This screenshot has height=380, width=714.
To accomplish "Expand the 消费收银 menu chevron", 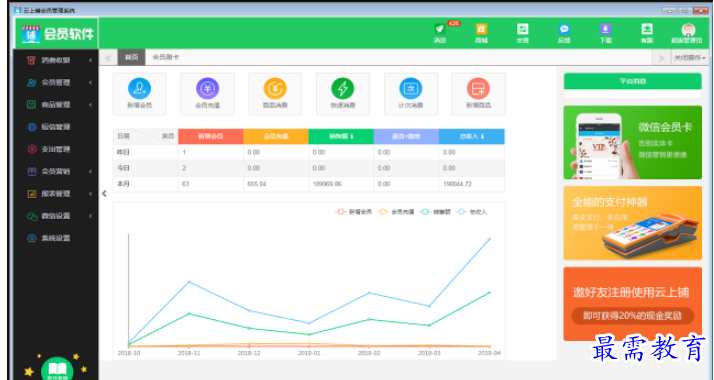I will pos(90,60).
